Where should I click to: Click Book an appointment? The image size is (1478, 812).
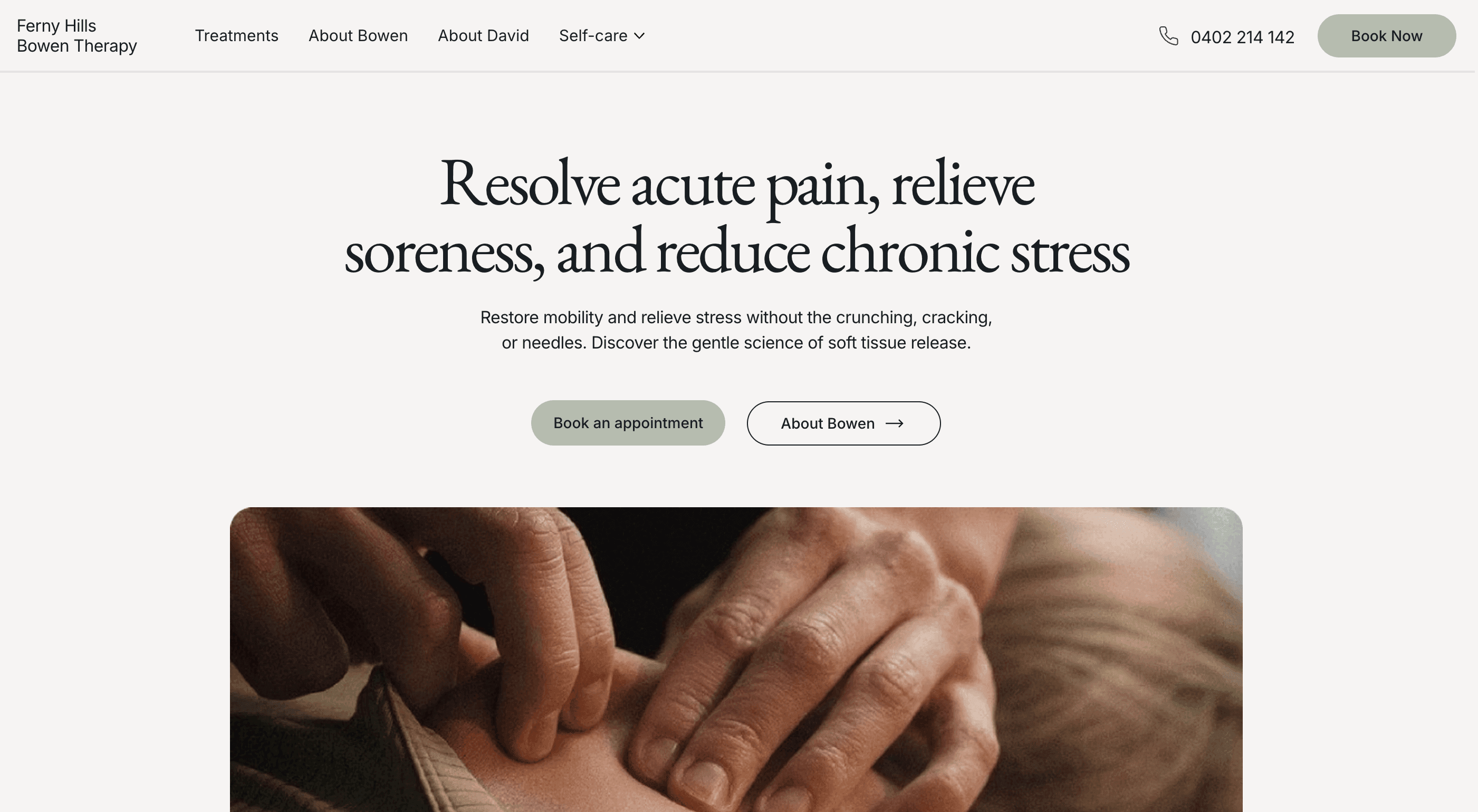coord(628,423)
